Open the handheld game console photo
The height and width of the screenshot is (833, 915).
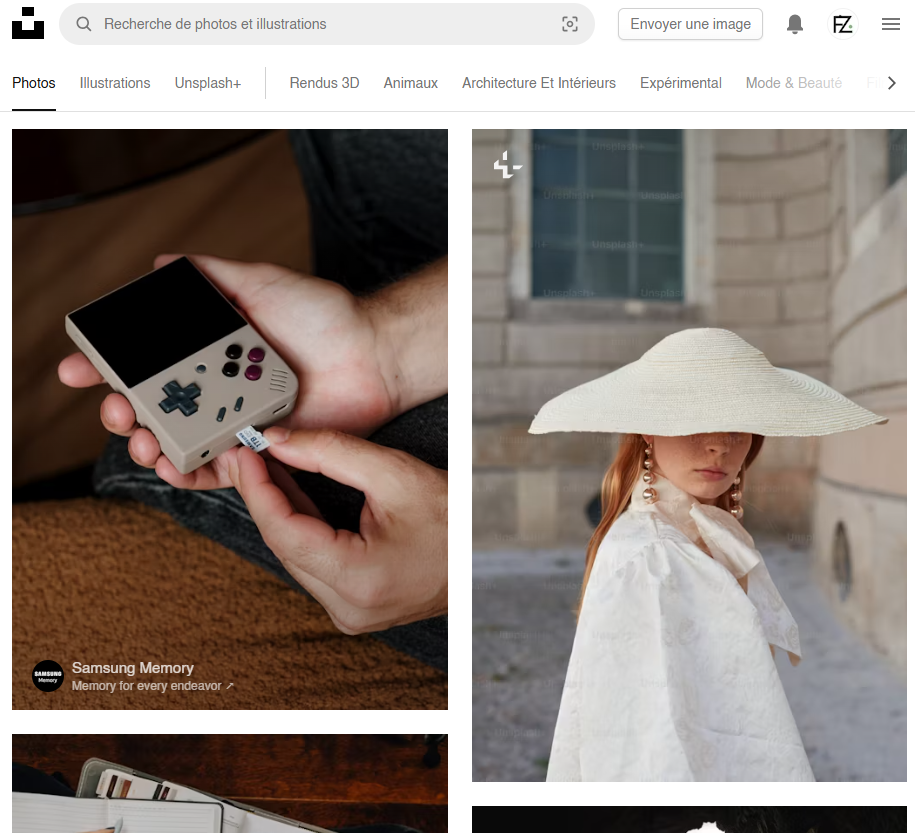click(x=230, y=419)
